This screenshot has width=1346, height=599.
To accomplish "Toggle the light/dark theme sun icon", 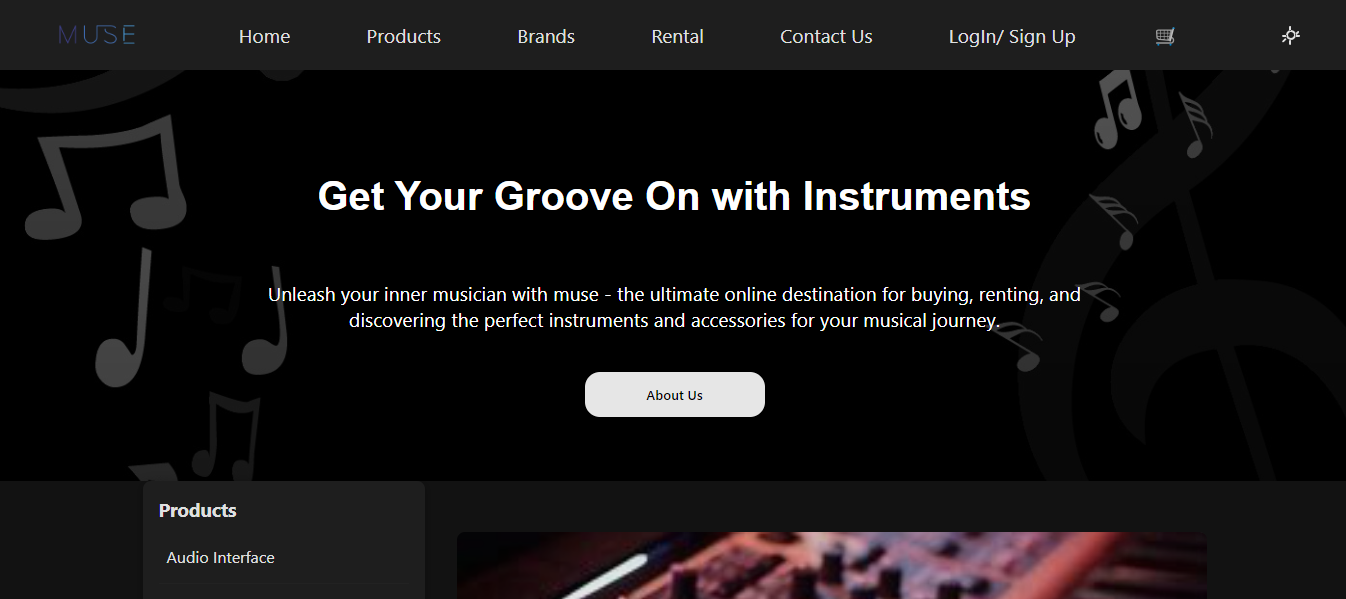I will [x=1291, y=36].
